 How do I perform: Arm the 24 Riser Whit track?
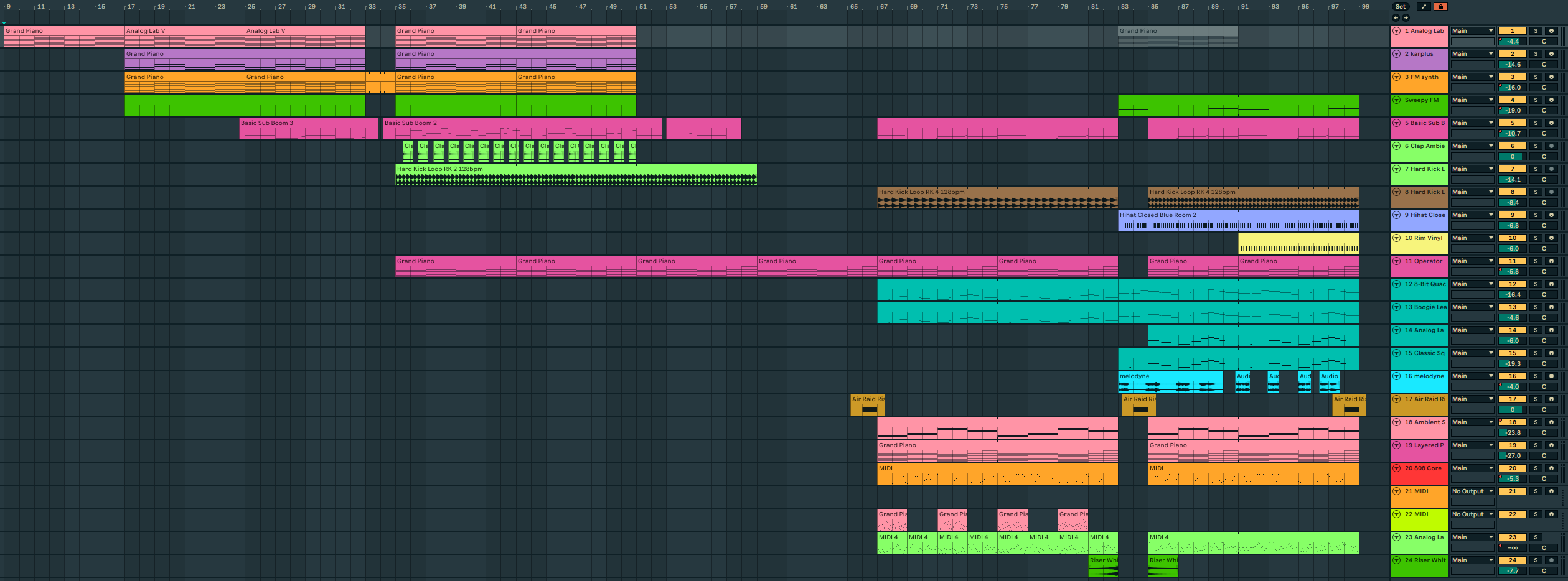point(1551,560)
